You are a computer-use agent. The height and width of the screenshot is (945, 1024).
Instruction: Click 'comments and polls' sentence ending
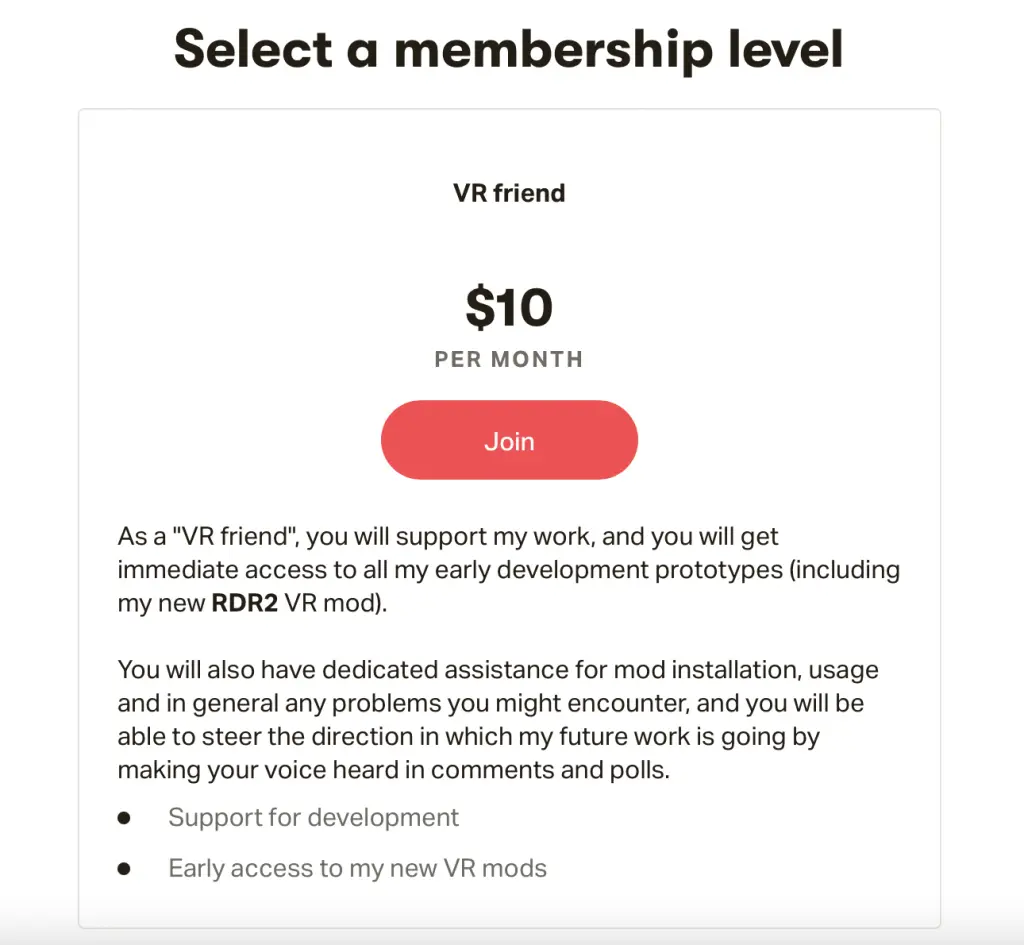point(551,770)
